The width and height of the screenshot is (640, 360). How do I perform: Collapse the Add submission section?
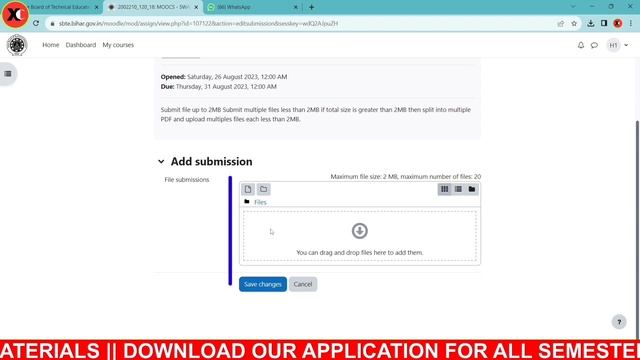pyautogui.click(x=161, y=162)
